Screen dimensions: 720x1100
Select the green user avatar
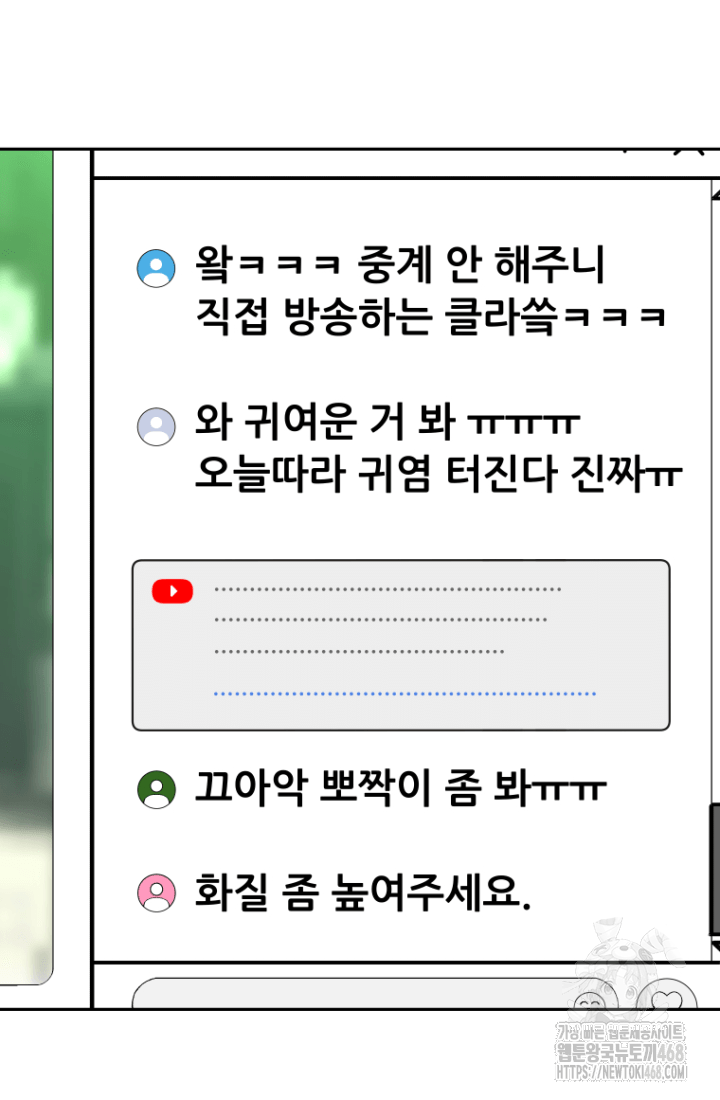[156, 790]
